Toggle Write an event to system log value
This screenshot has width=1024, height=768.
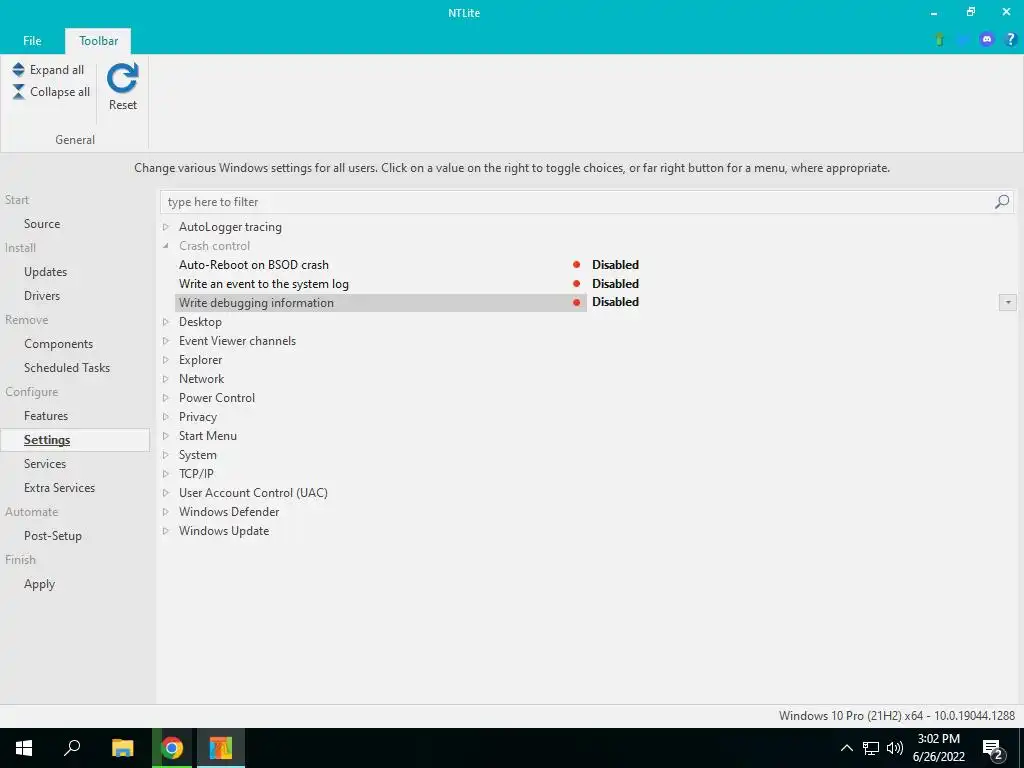pyautogui.click(x=615, y=283)
